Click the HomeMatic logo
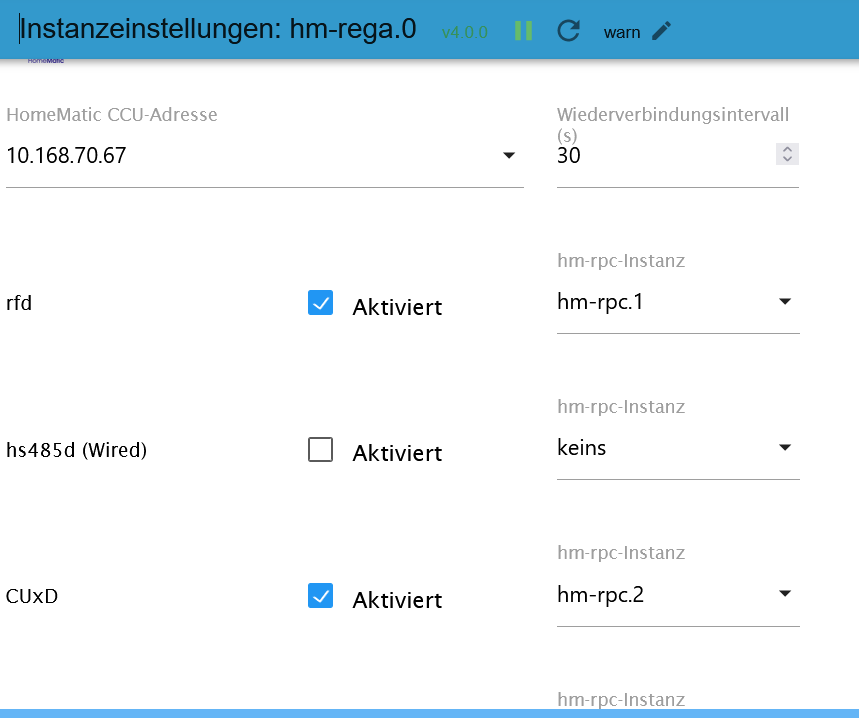Screen dimensions: 859x718 [x=46, y=61]
